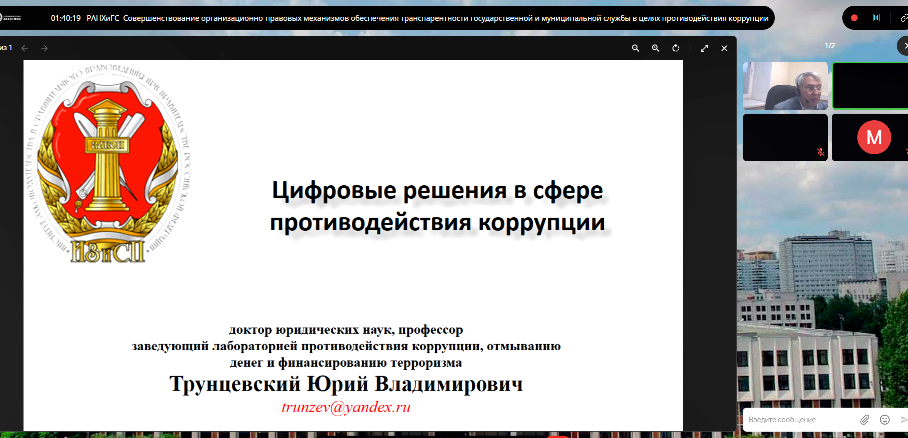Image resolution: width=908 pixels, height=438 pixels.
Task: Click the slide title Цифровые решения
Action: 437,206
